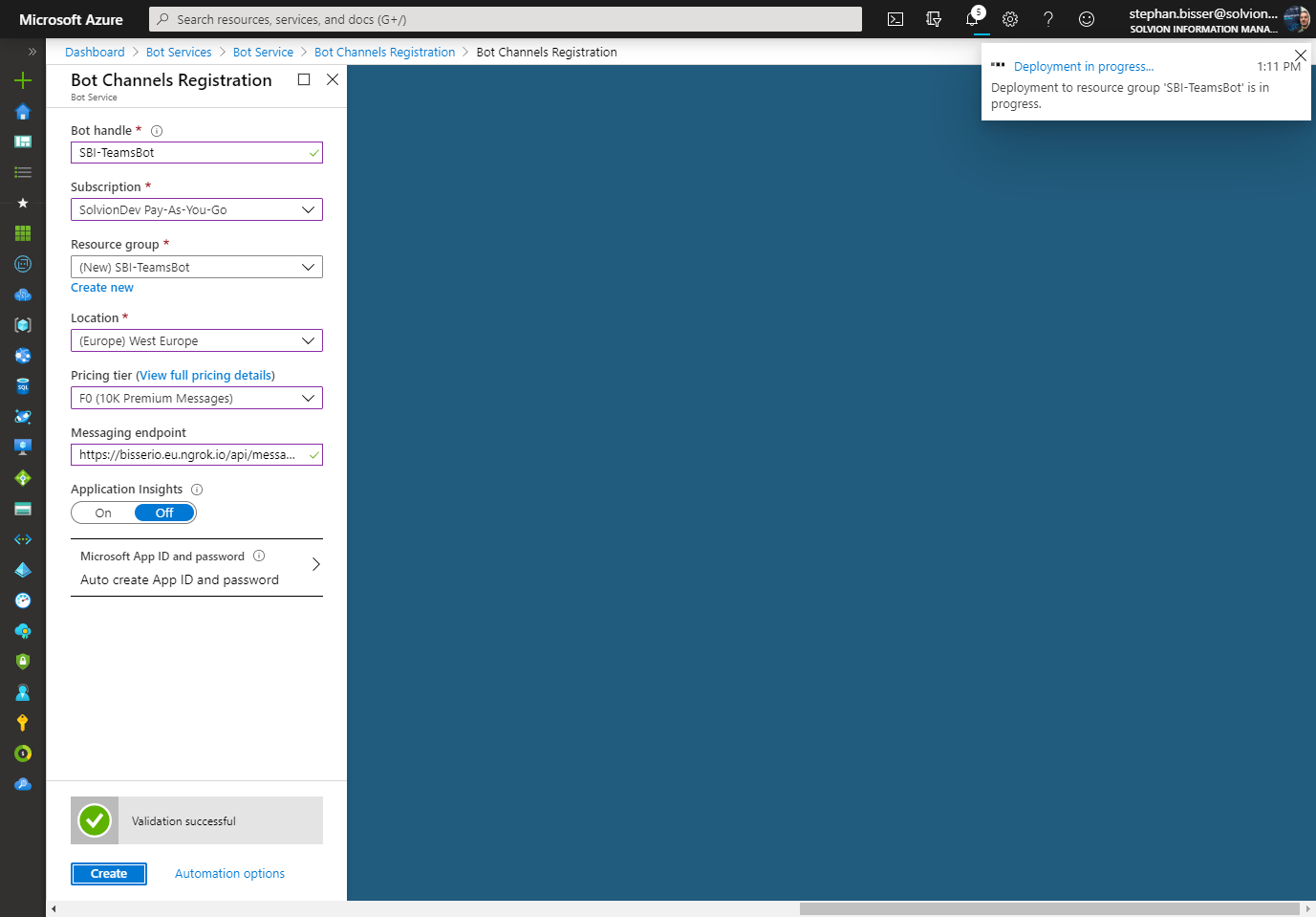The width and height of the screenshot is (1316, 917).
Task: Open the Storage accounts icon
Action: click(x=23, y=509)
